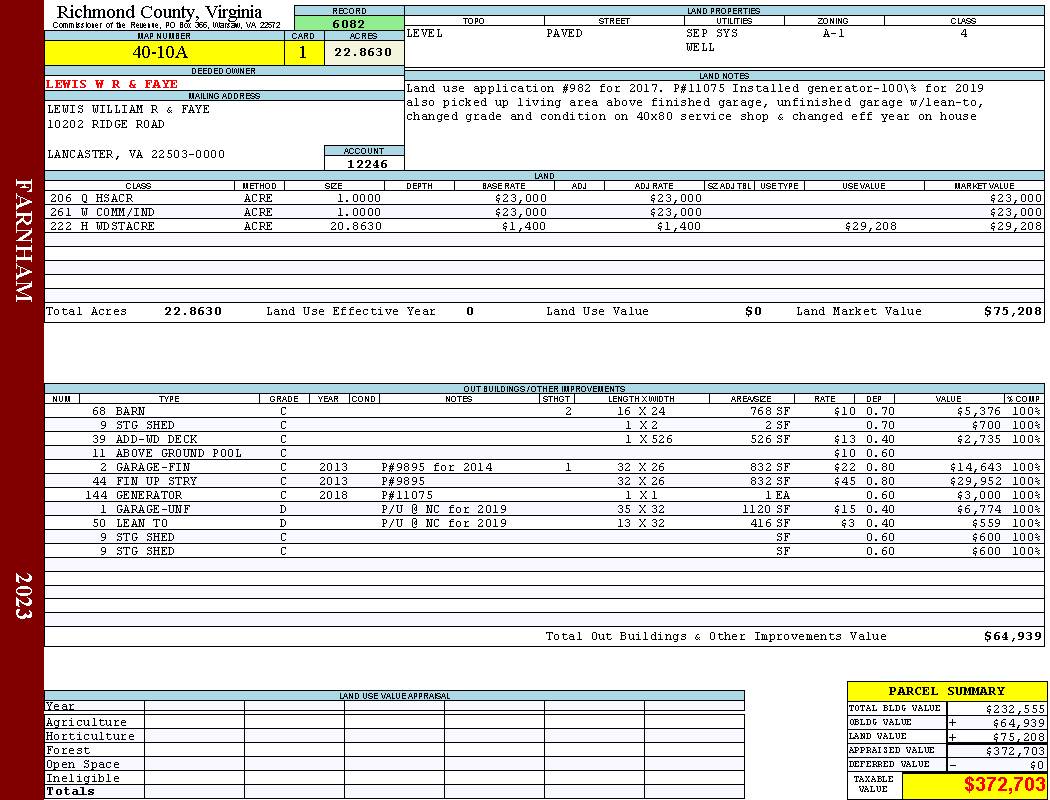Click the PARCEL SUMMARY header

click(x=946, y=691)
